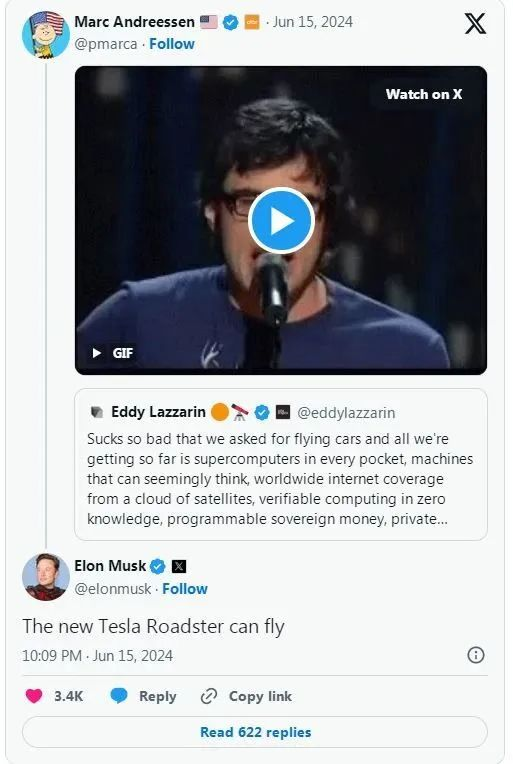Click the copy link chain icon
The width and height of the screenshot is (513, 764).
[209, 696]
